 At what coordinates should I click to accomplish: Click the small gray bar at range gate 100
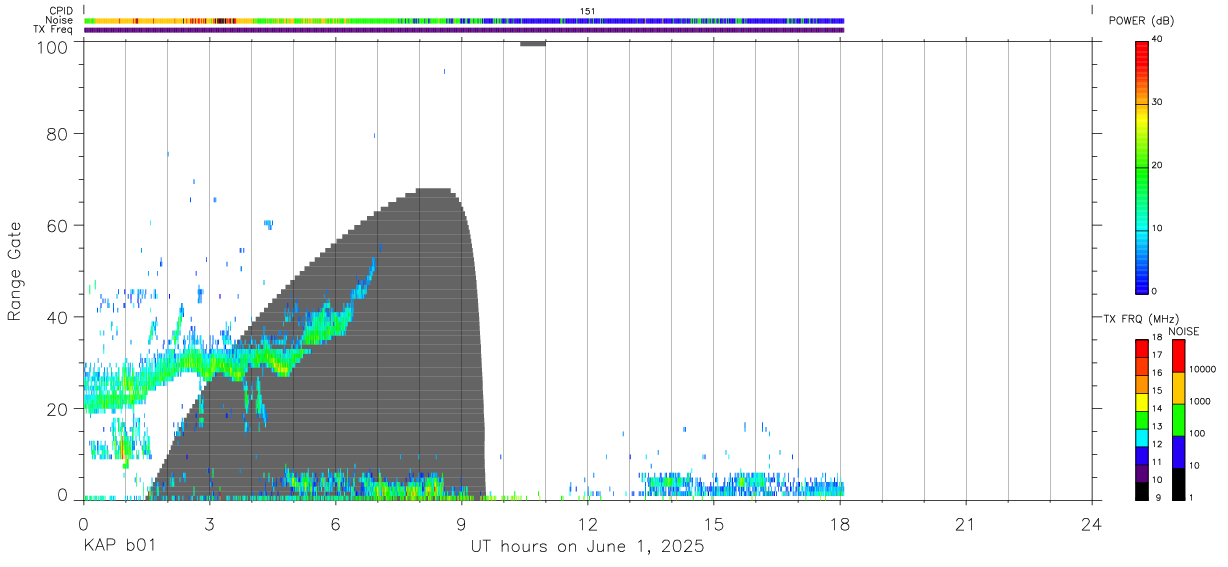tap(532, 43)
